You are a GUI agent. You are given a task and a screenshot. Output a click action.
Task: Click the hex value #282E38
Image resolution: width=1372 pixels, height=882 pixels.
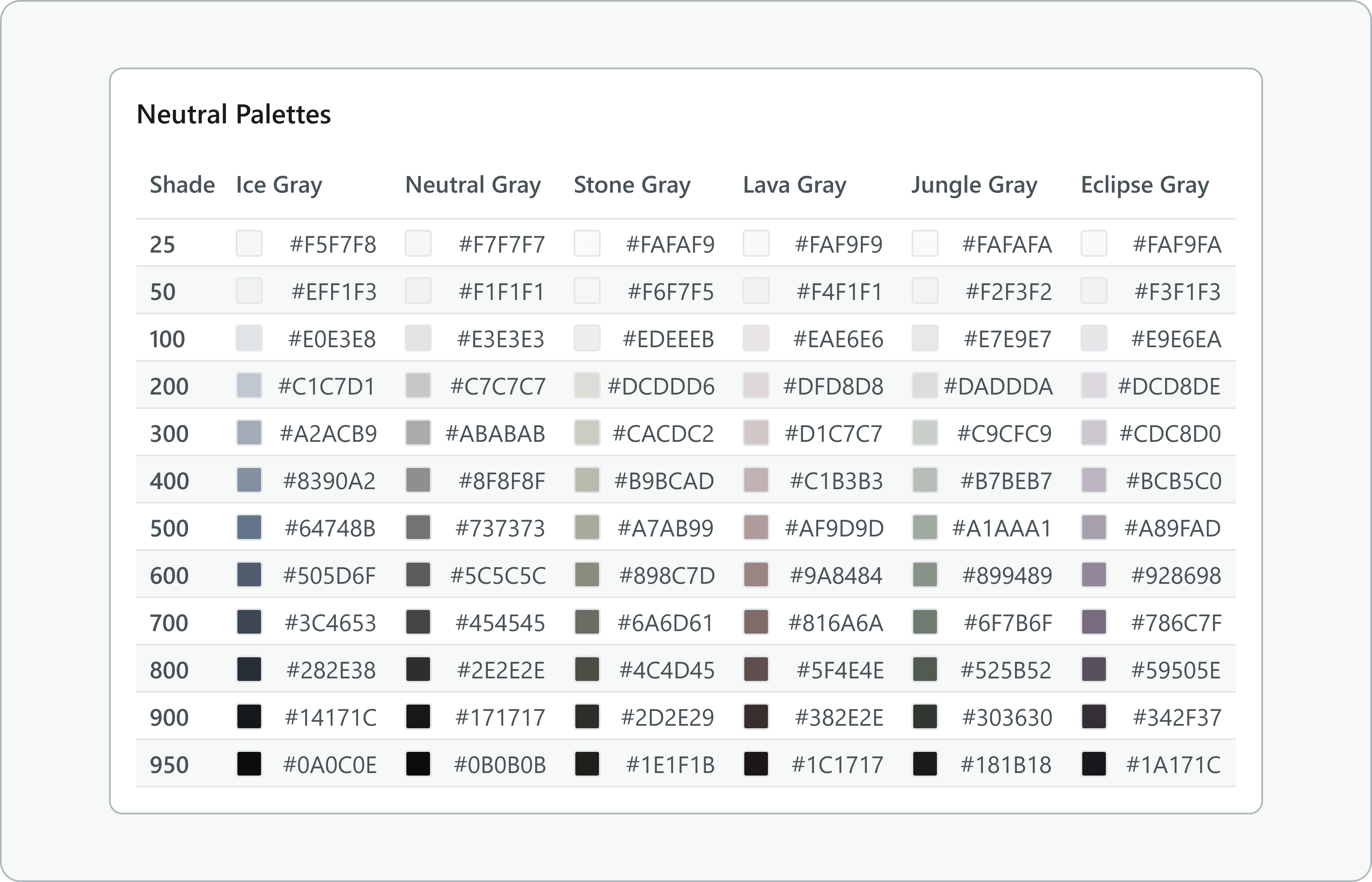(331, 671)
